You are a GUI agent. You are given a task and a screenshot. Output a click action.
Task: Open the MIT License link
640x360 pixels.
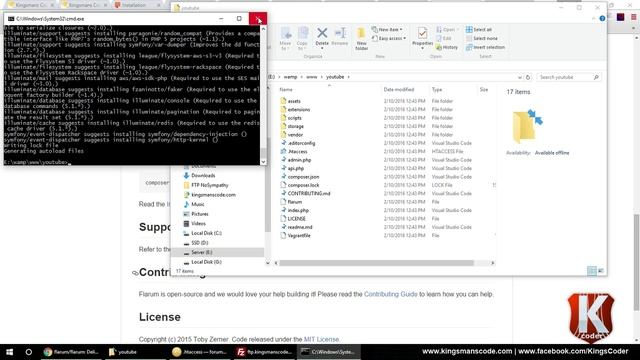point(321,340)
